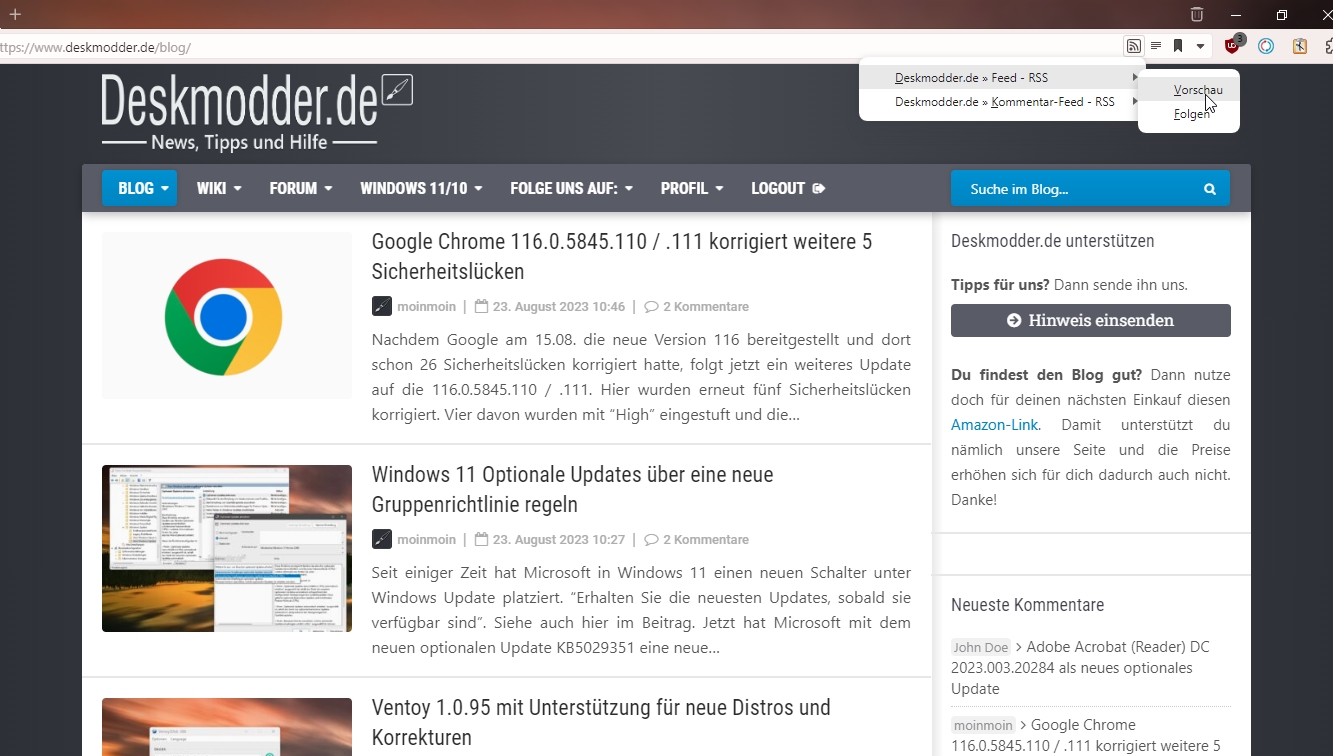Open Windows 11 Optionale Updates thumbnail
Viewport: 1333px width, 756px height.
coord(227,548)
